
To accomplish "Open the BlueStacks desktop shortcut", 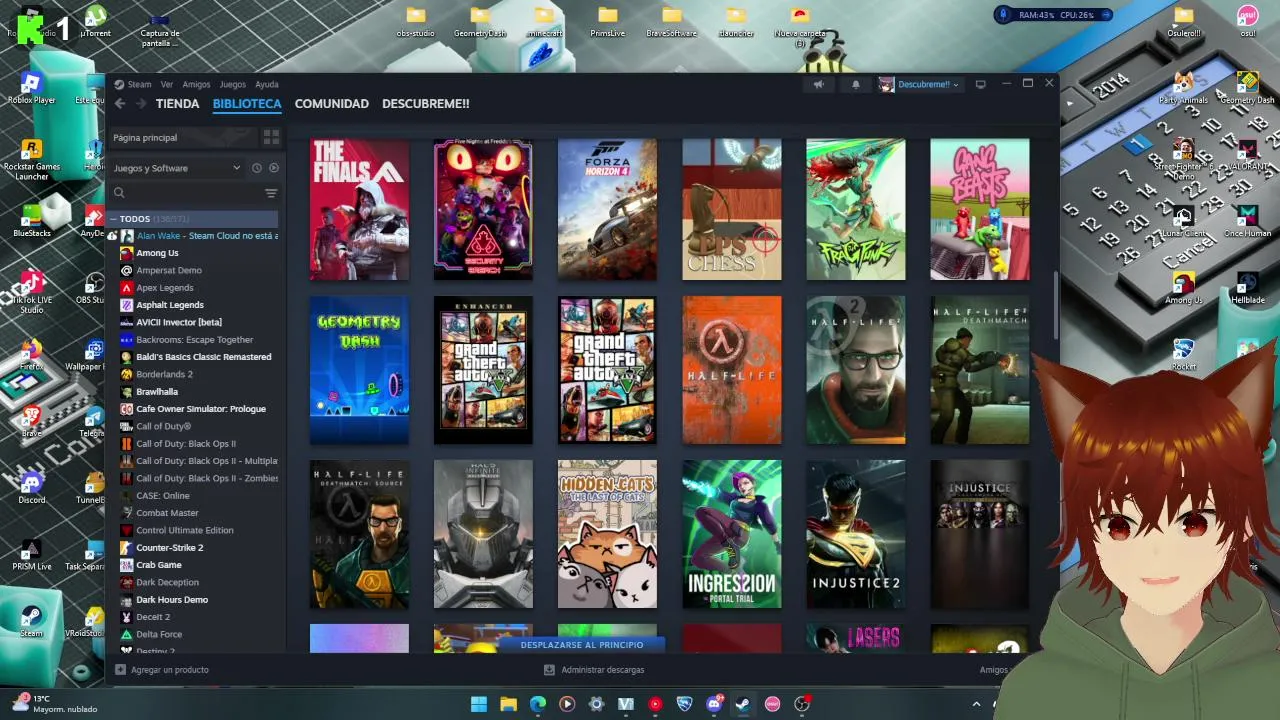I will tap(31, 221).
